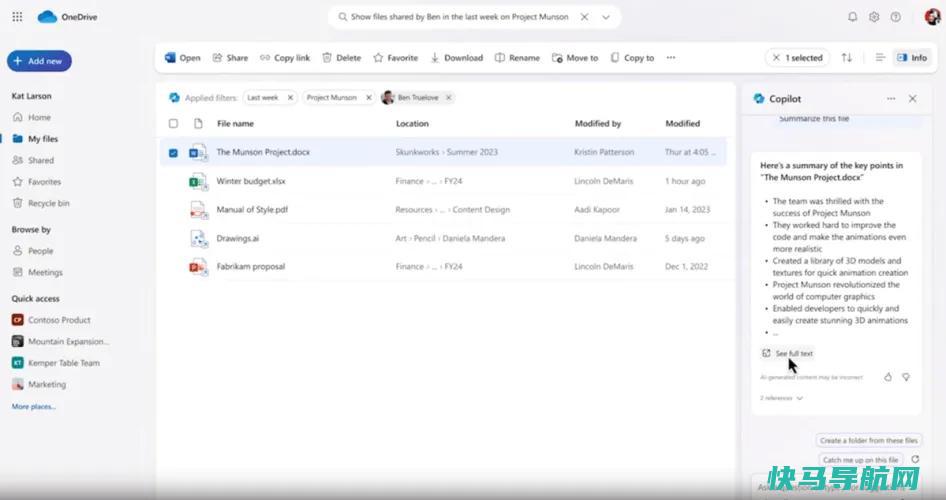946x500 pixels.
Task: Open Shared in sidebar
Action: (34, 160)
